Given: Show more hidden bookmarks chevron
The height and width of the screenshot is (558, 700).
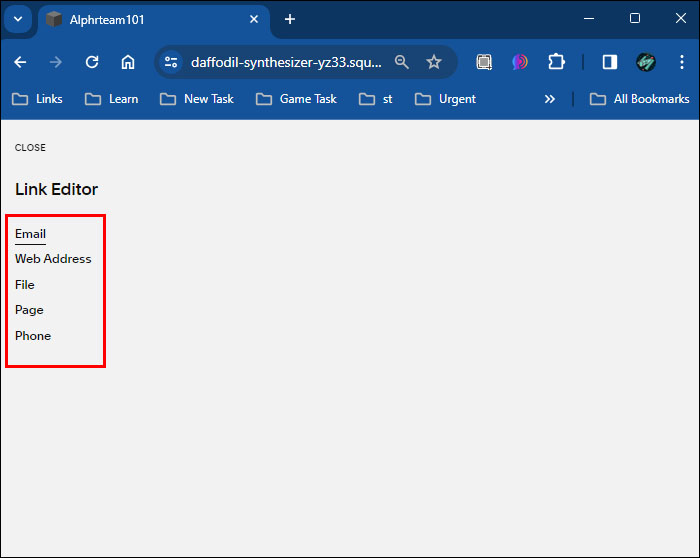Looking at the screenshot, I should [x=550, y=99].
